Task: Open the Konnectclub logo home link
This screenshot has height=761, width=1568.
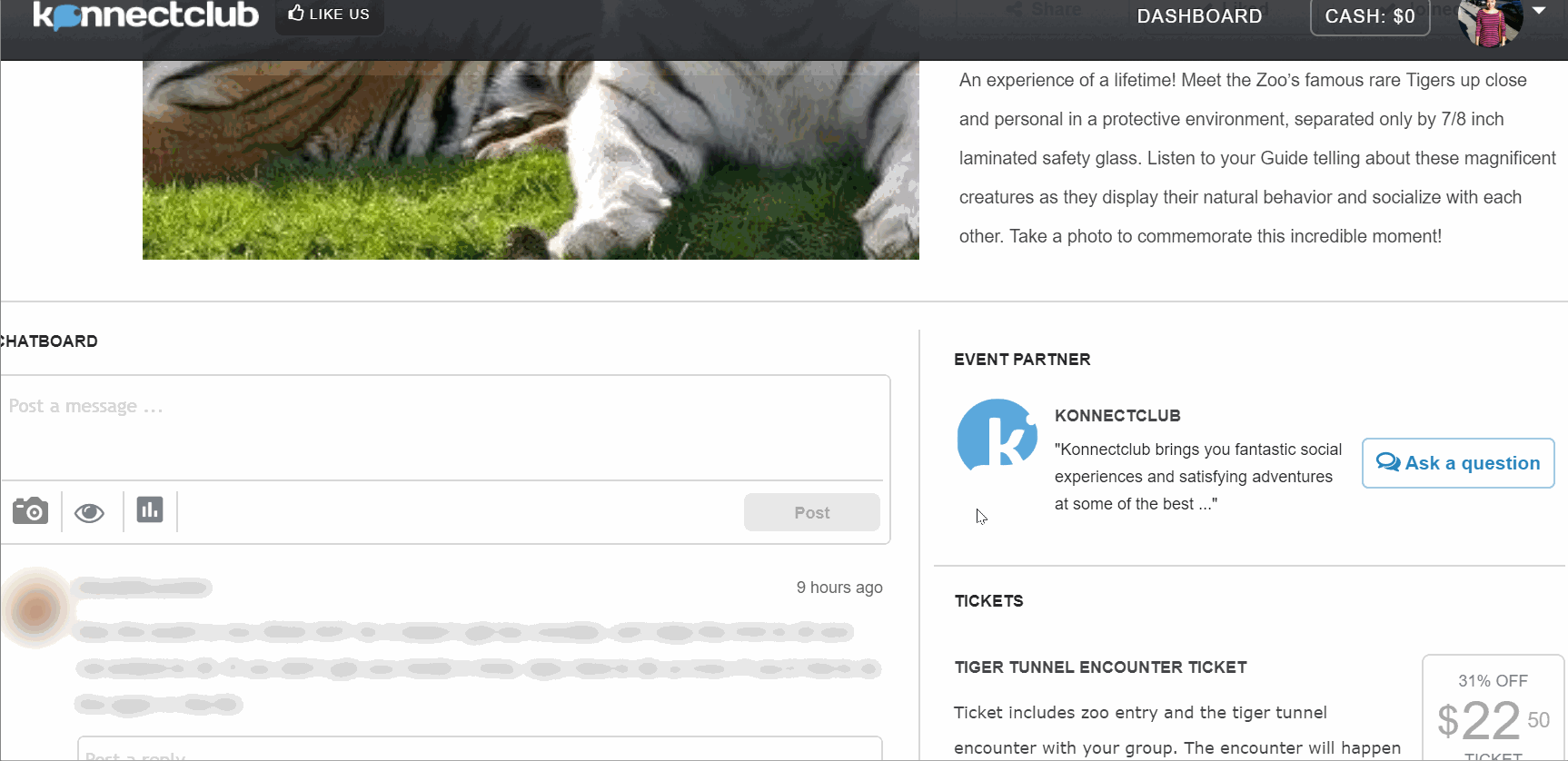Action: tap(145, 15)
